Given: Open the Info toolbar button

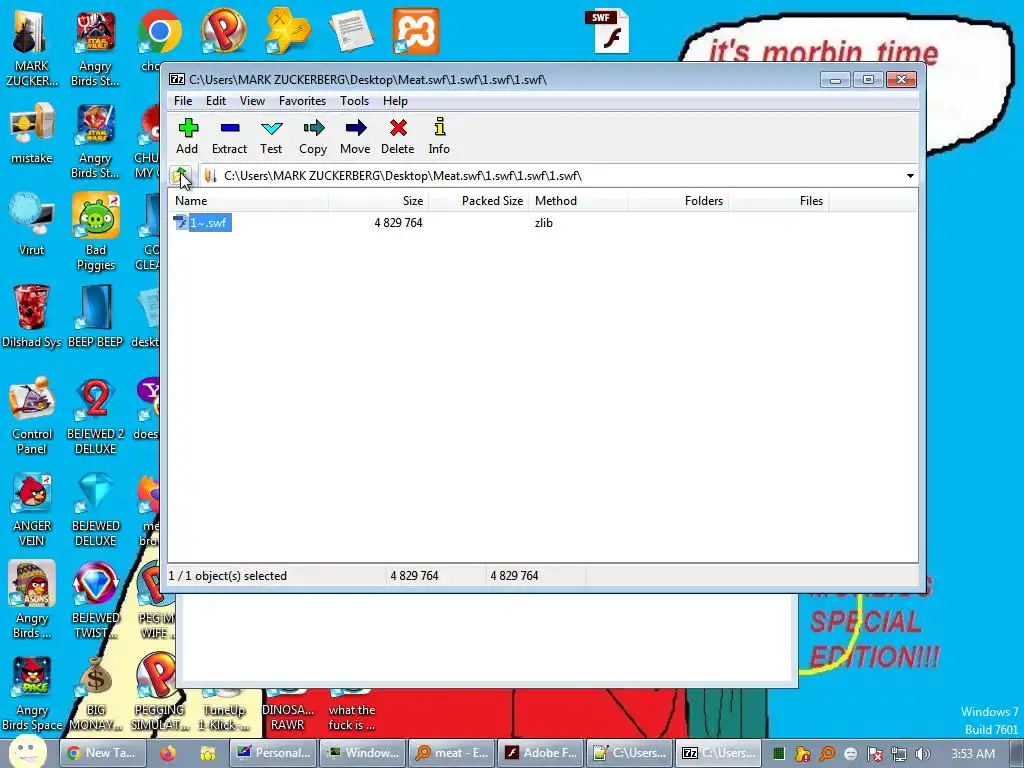Looking at the screenshot, I should click(439, 136).
